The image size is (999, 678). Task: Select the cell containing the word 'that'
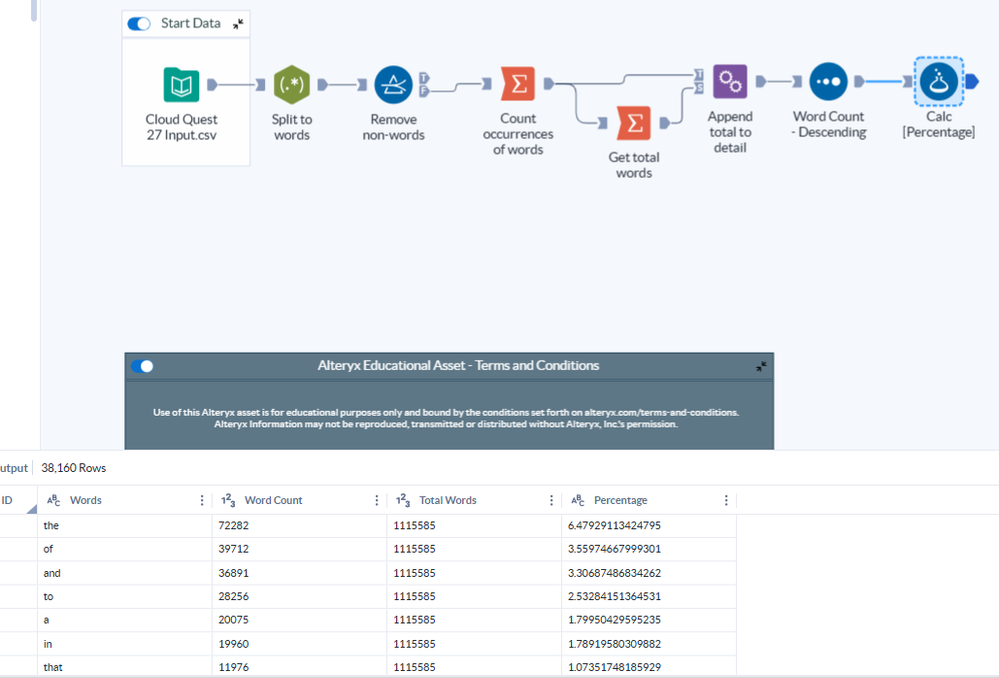pyautogui.click(x=51, y=668)
